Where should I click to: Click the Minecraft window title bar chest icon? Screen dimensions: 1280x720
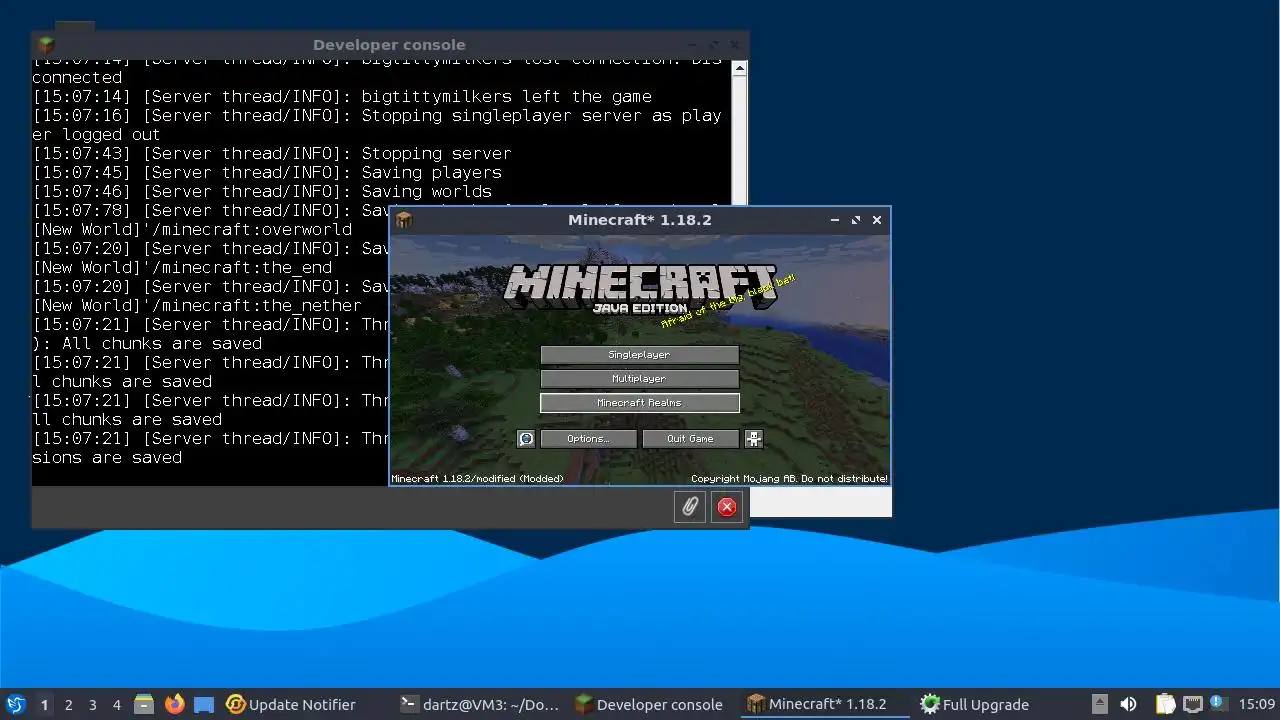(x=404, y=220)
